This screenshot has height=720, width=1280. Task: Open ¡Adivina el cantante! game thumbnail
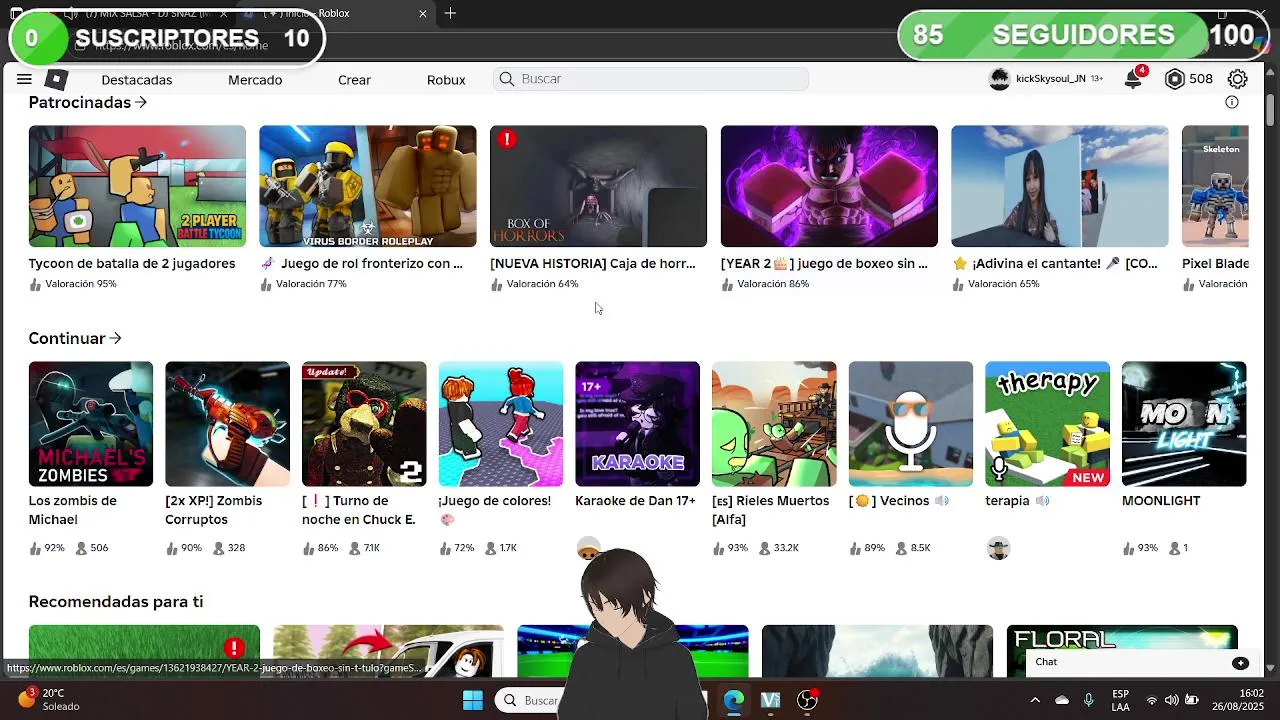[x=1060, y=186]
